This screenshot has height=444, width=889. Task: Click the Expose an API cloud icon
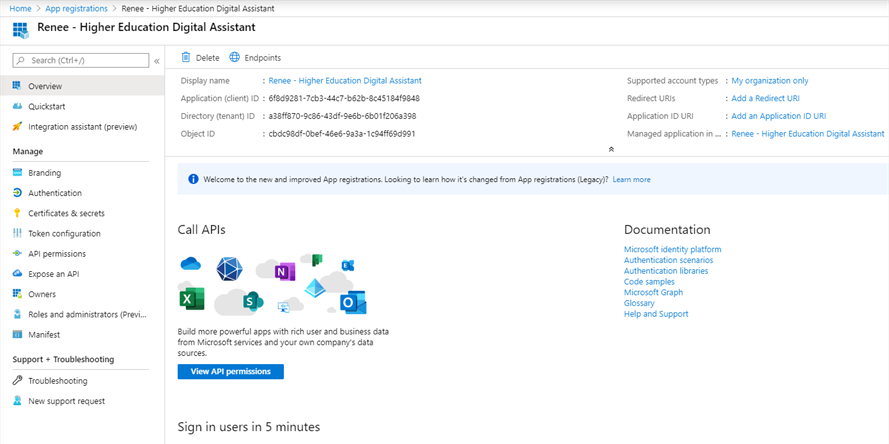(17, 274)
